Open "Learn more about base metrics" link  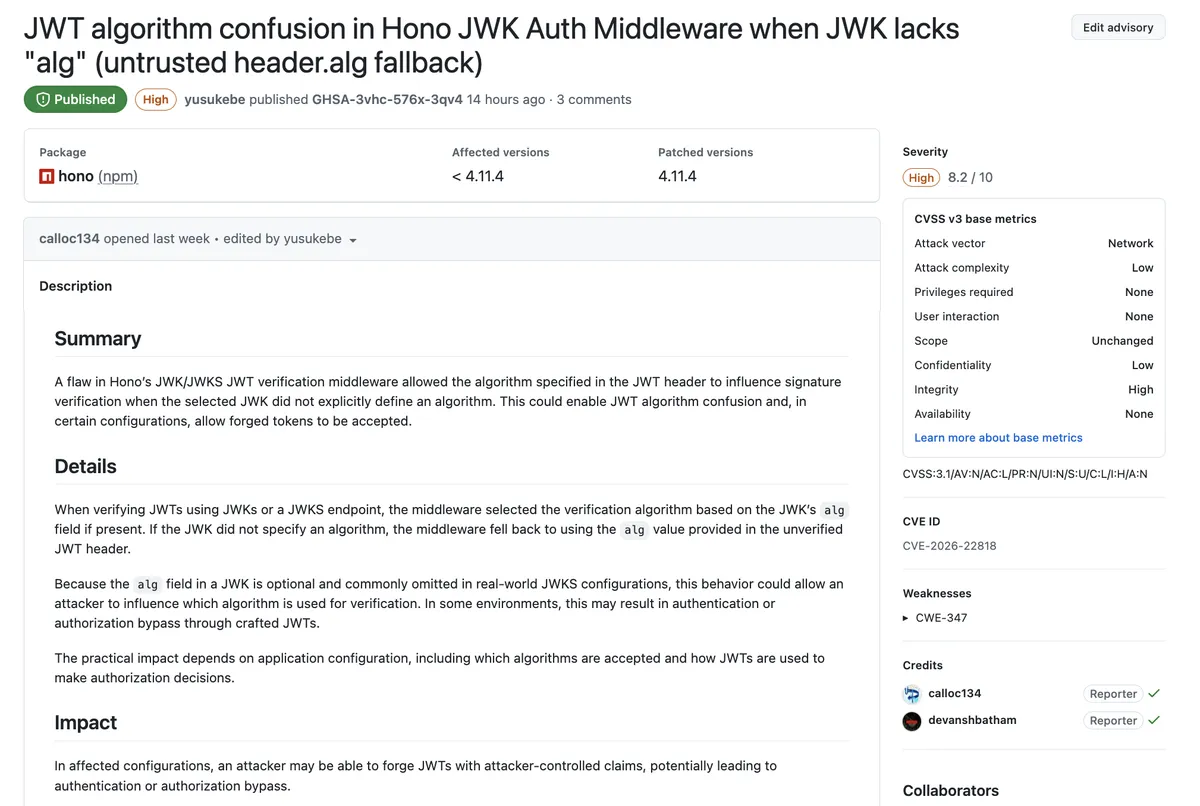click(x=998, y=438)
